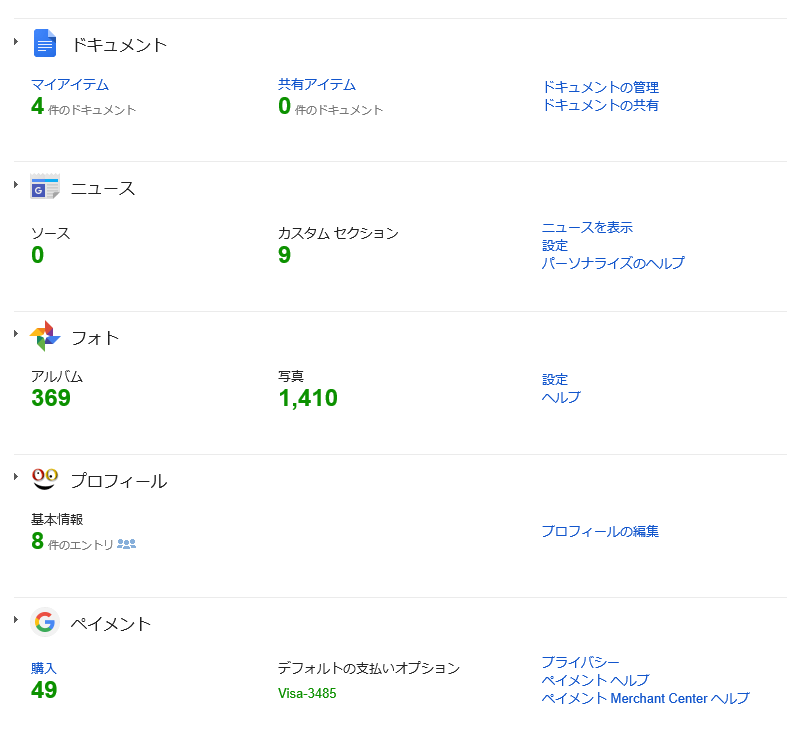Screen dimensions: 787x740
Task: Expand the フォト section arrow
Action: point(16,333)
